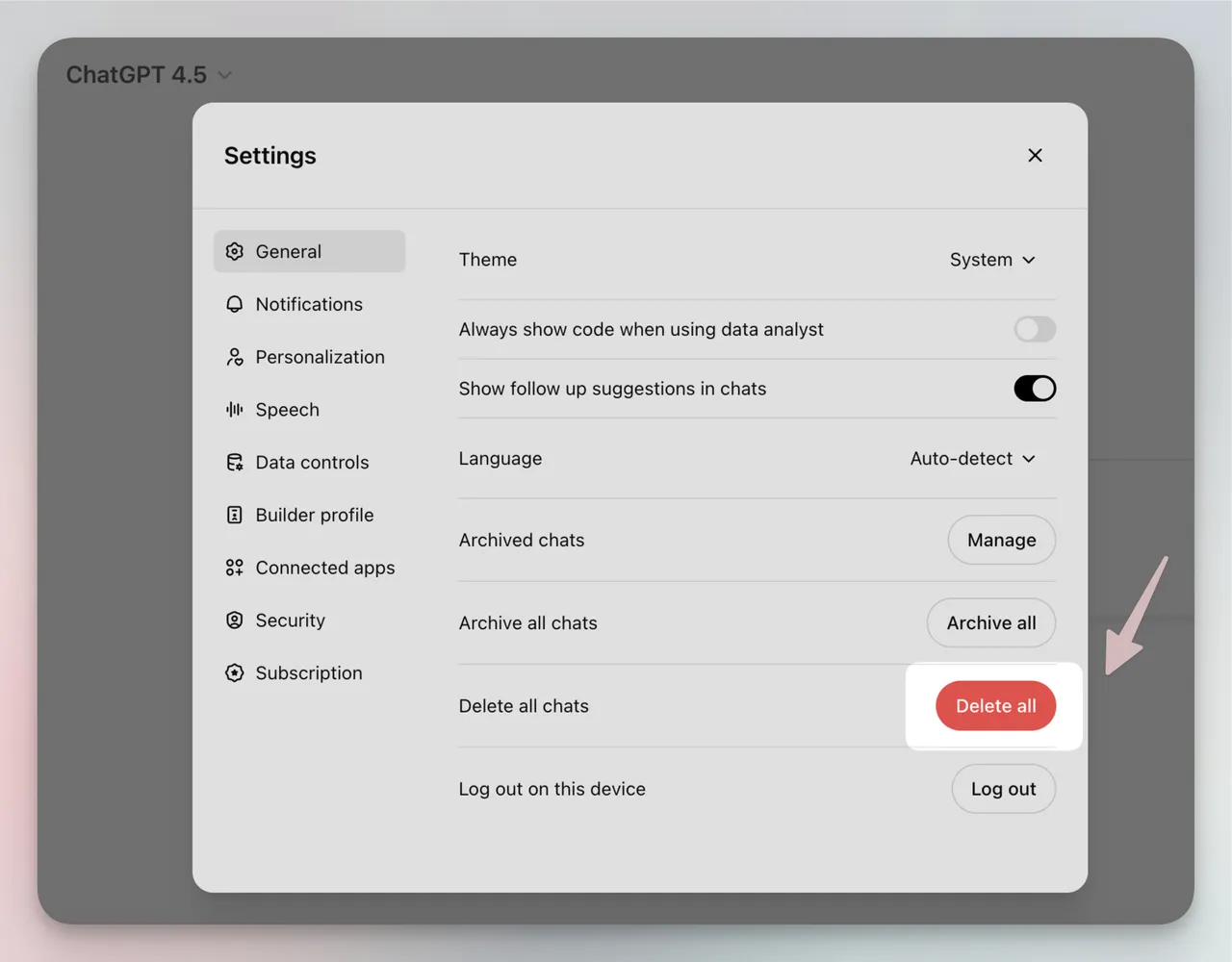1232x962 pixels.
Task: Click "Always show code when using data analyst" text
Action: pyautogui.click(x=641, y=329)
